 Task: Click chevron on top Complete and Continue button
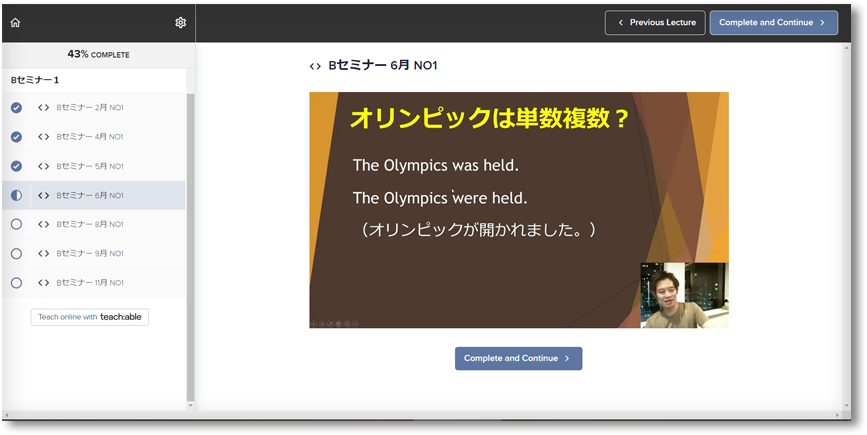[x=823, y=22]
